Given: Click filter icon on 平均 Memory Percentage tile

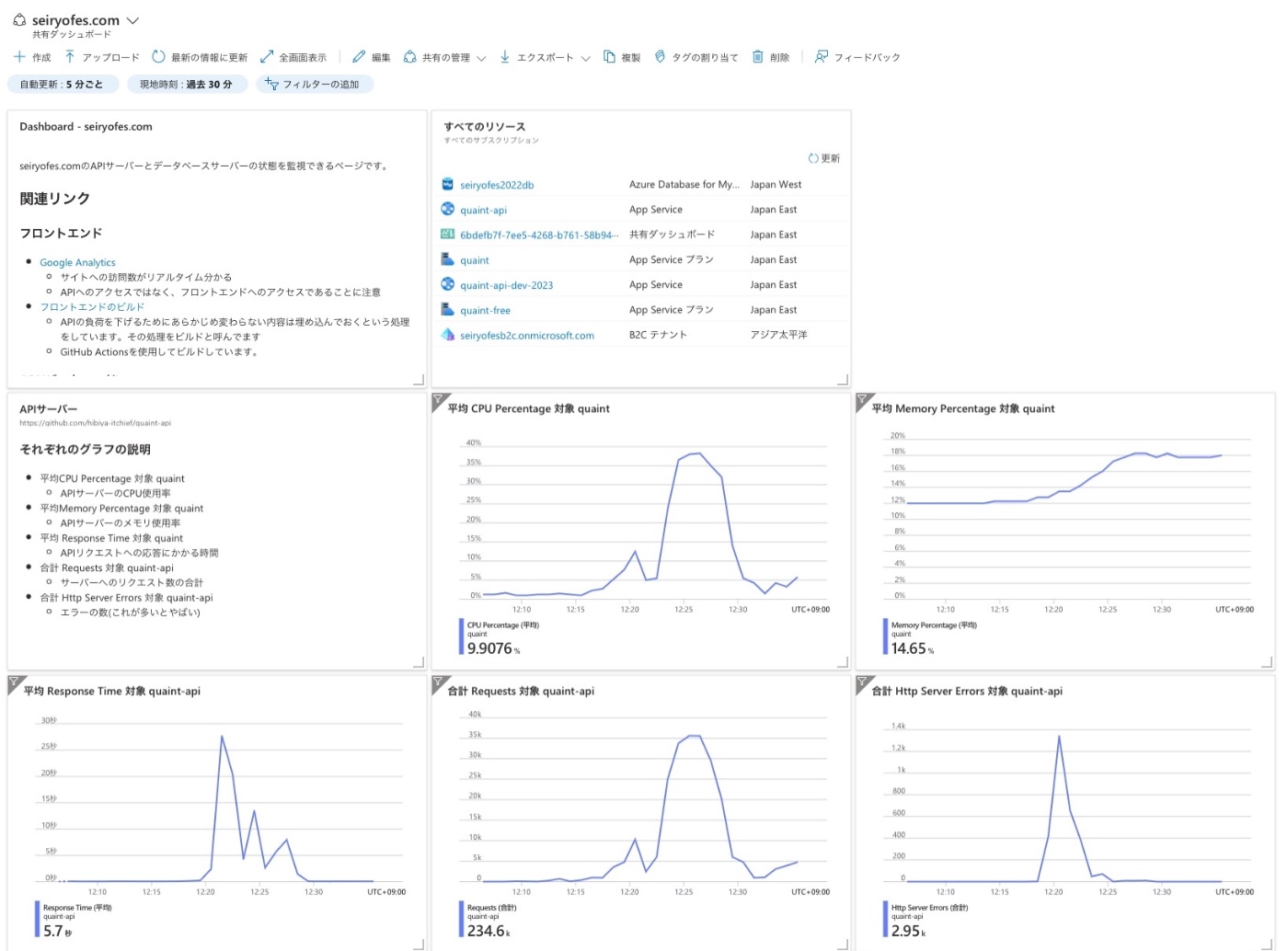Looking at the screenshot, I should [x=862, y=400].
